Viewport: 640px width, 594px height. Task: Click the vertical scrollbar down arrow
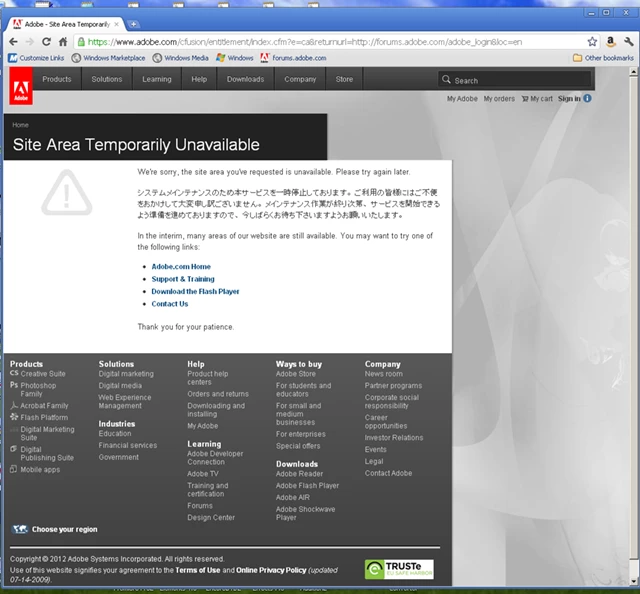(x=633, y=581)
